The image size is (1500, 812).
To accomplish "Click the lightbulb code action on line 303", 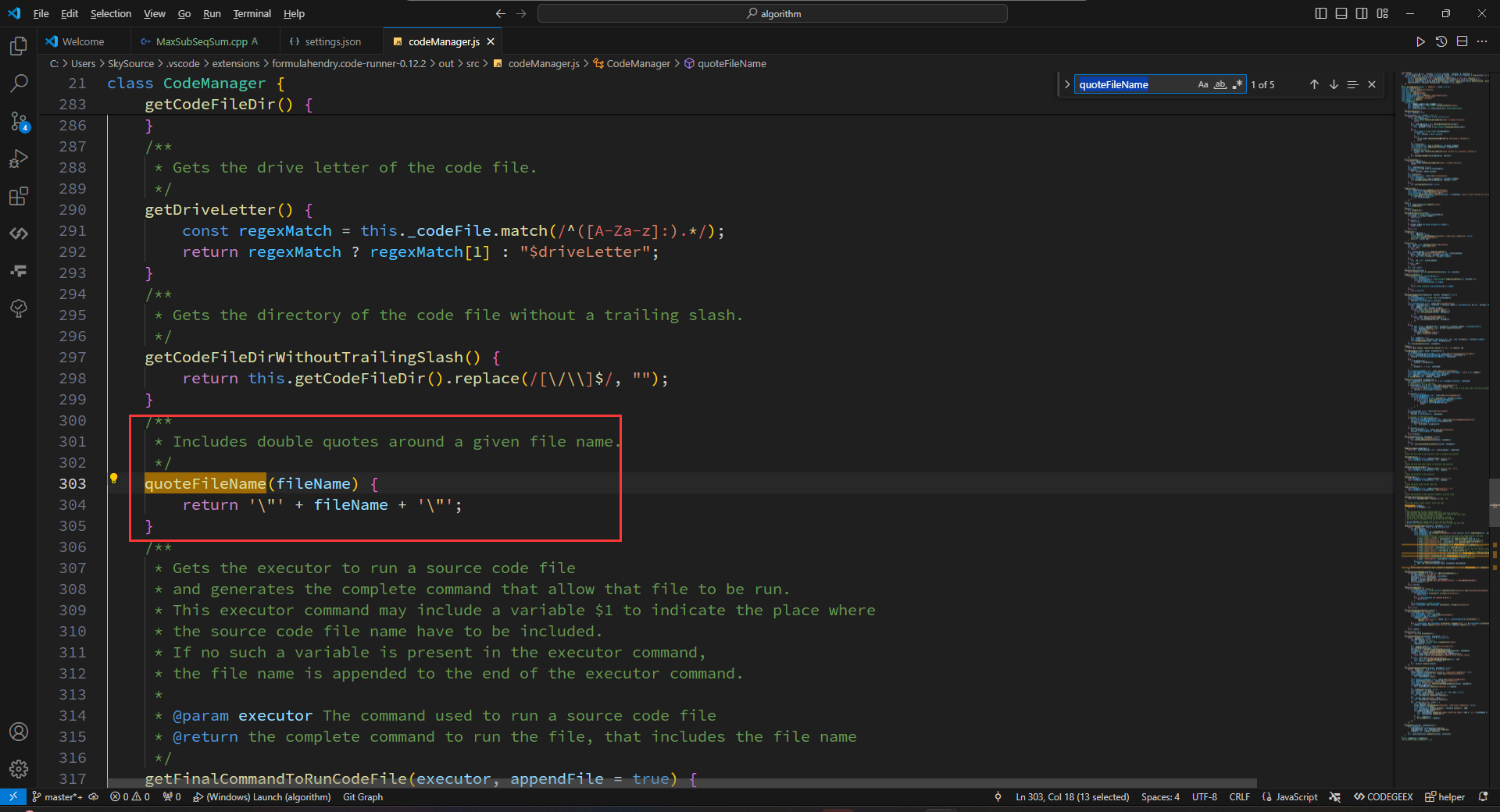I will tap(113, 479).
